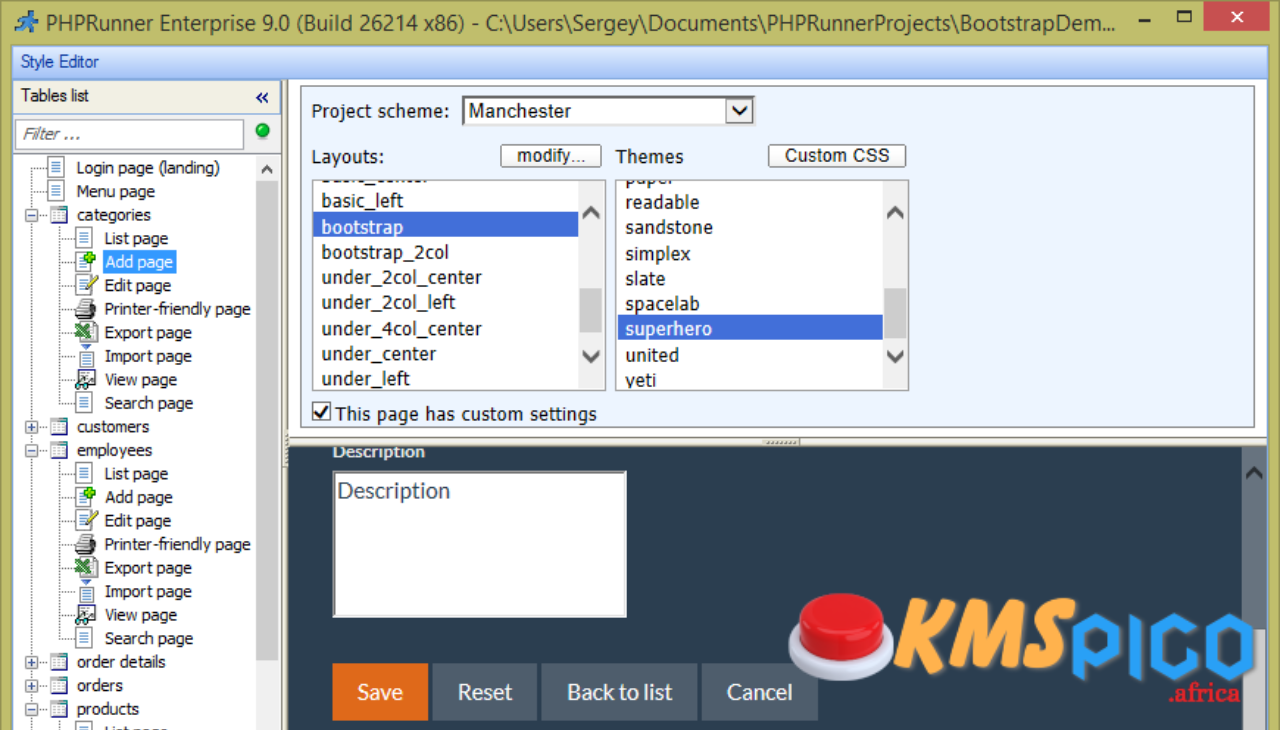This screenshot has height=730, width=1280.
Task: Click the Layouts modify... button
Action: pyautogui.click(x=551, y=155)
